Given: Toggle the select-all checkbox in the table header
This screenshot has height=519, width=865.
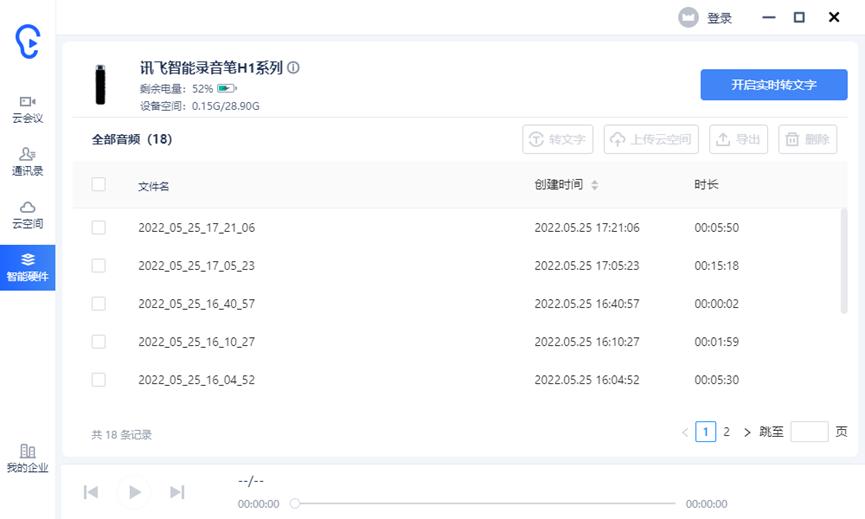Looking at the screenshot, I should coord(98,184).
